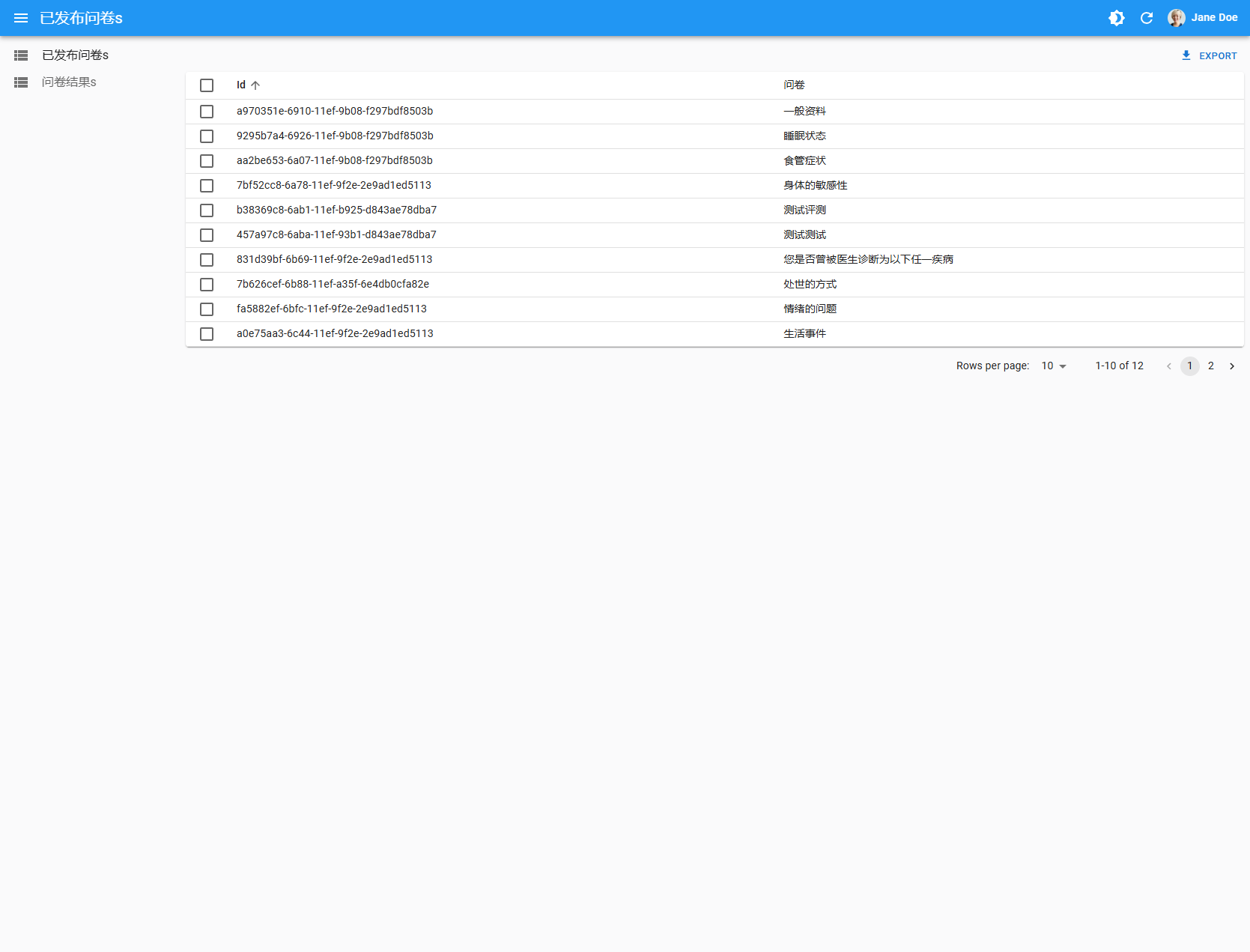Click the page 1 pagination button
The width and height of the screenshot is (1250, 952).
pyautogui.click(x=1189, y=366)
